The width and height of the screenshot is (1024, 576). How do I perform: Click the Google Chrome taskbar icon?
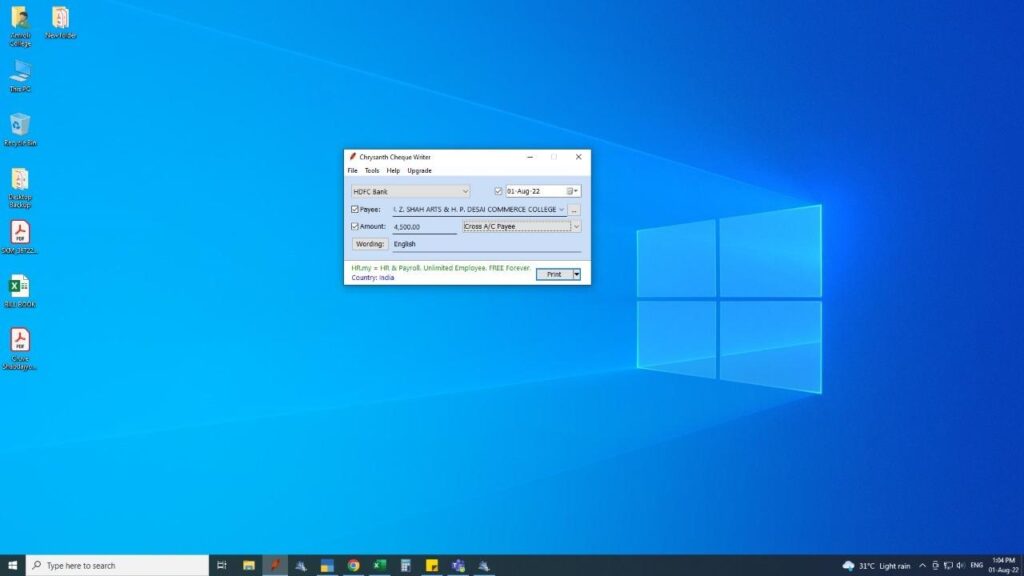[x=353, y=565]
